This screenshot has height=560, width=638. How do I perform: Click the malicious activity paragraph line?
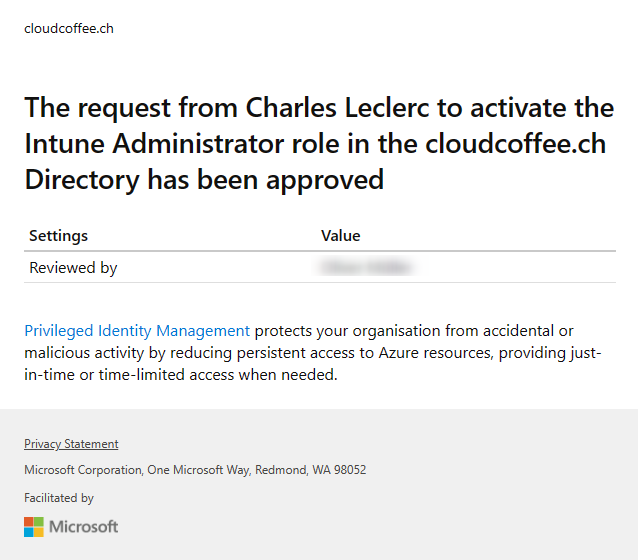pos(312,353)
